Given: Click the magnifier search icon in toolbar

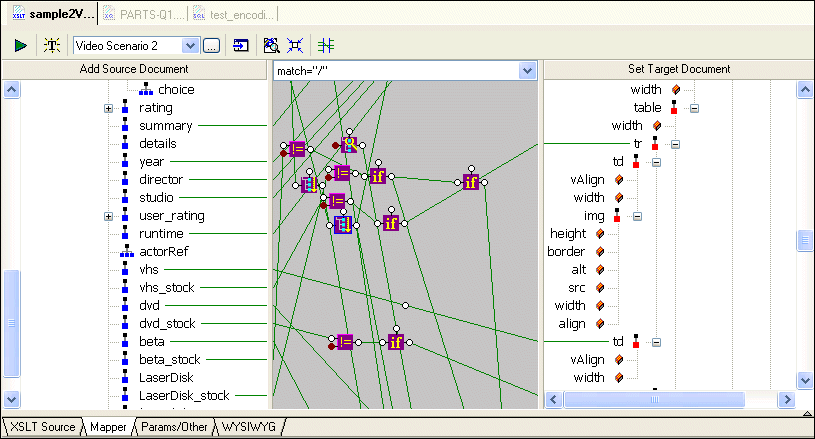Looking at the screenshot, I should click(x=270, y=45).
